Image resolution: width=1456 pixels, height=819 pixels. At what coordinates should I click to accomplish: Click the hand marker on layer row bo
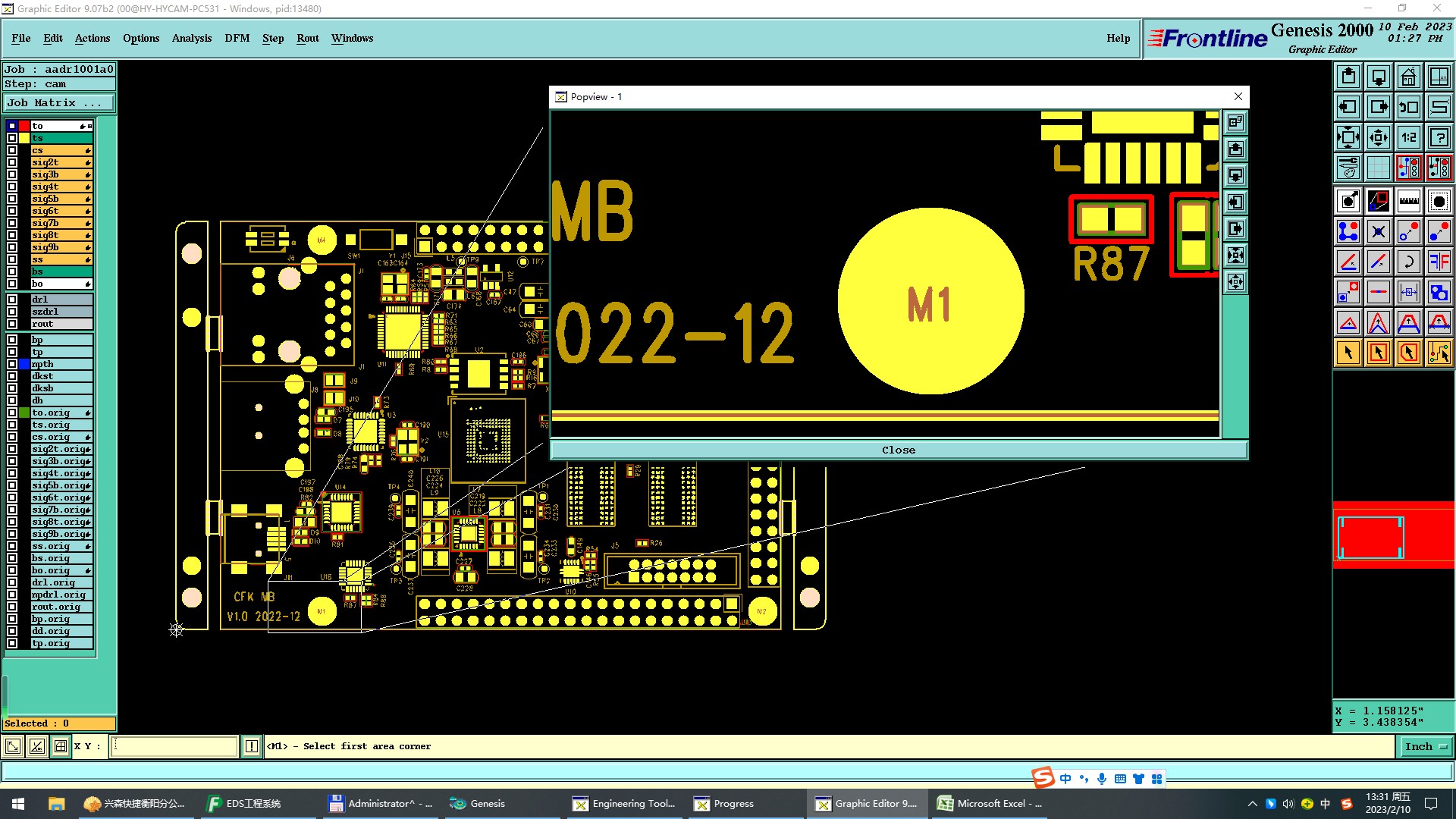click(x=88, y=284)
